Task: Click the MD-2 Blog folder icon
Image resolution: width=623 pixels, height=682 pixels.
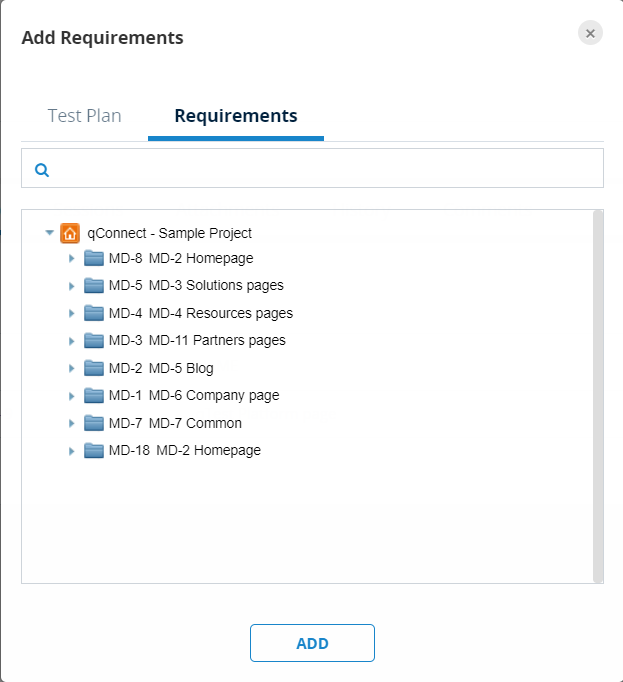Action: point(94,368)
